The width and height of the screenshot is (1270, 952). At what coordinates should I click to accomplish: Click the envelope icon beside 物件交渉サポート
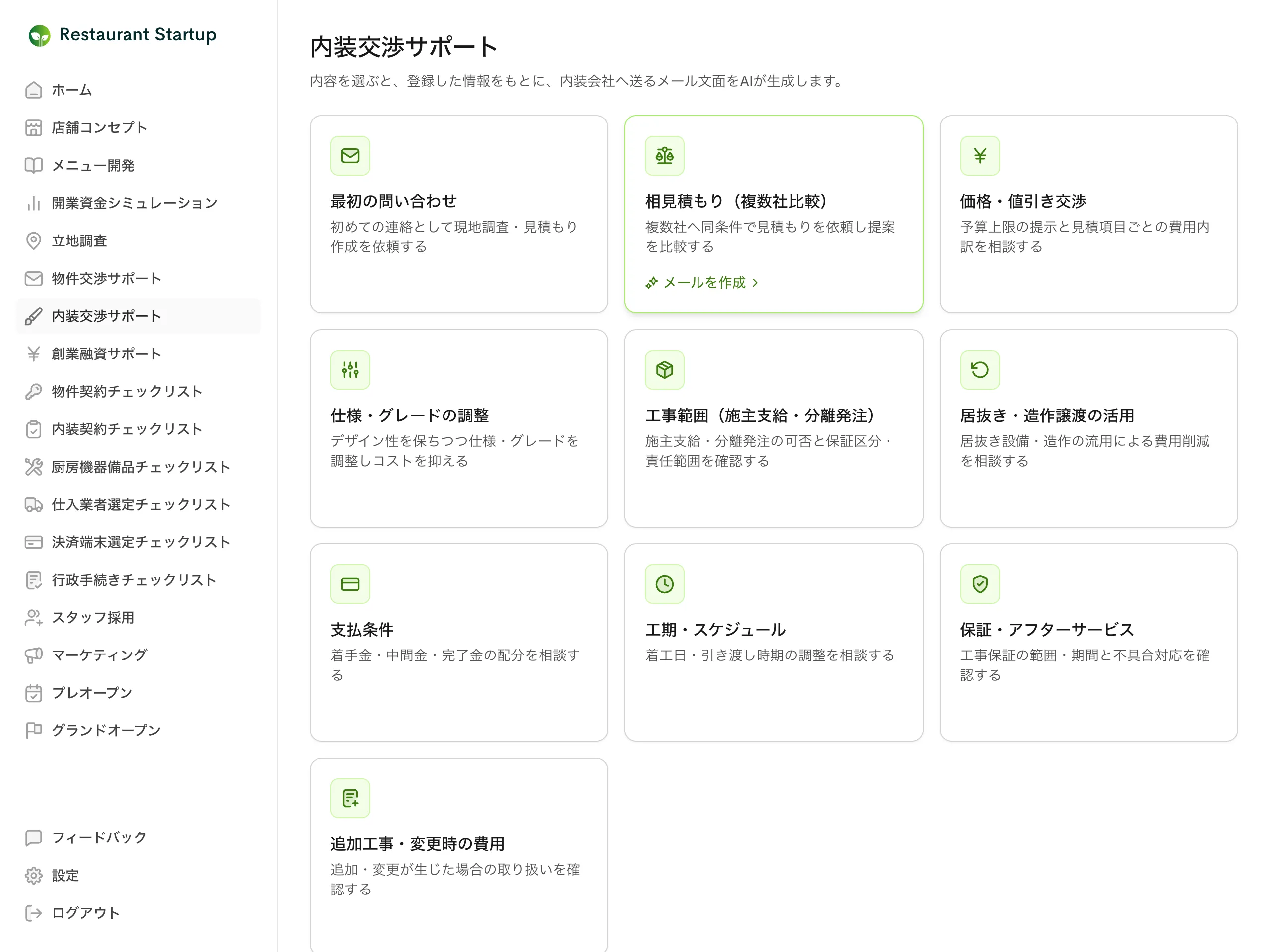tap(34, 278)
